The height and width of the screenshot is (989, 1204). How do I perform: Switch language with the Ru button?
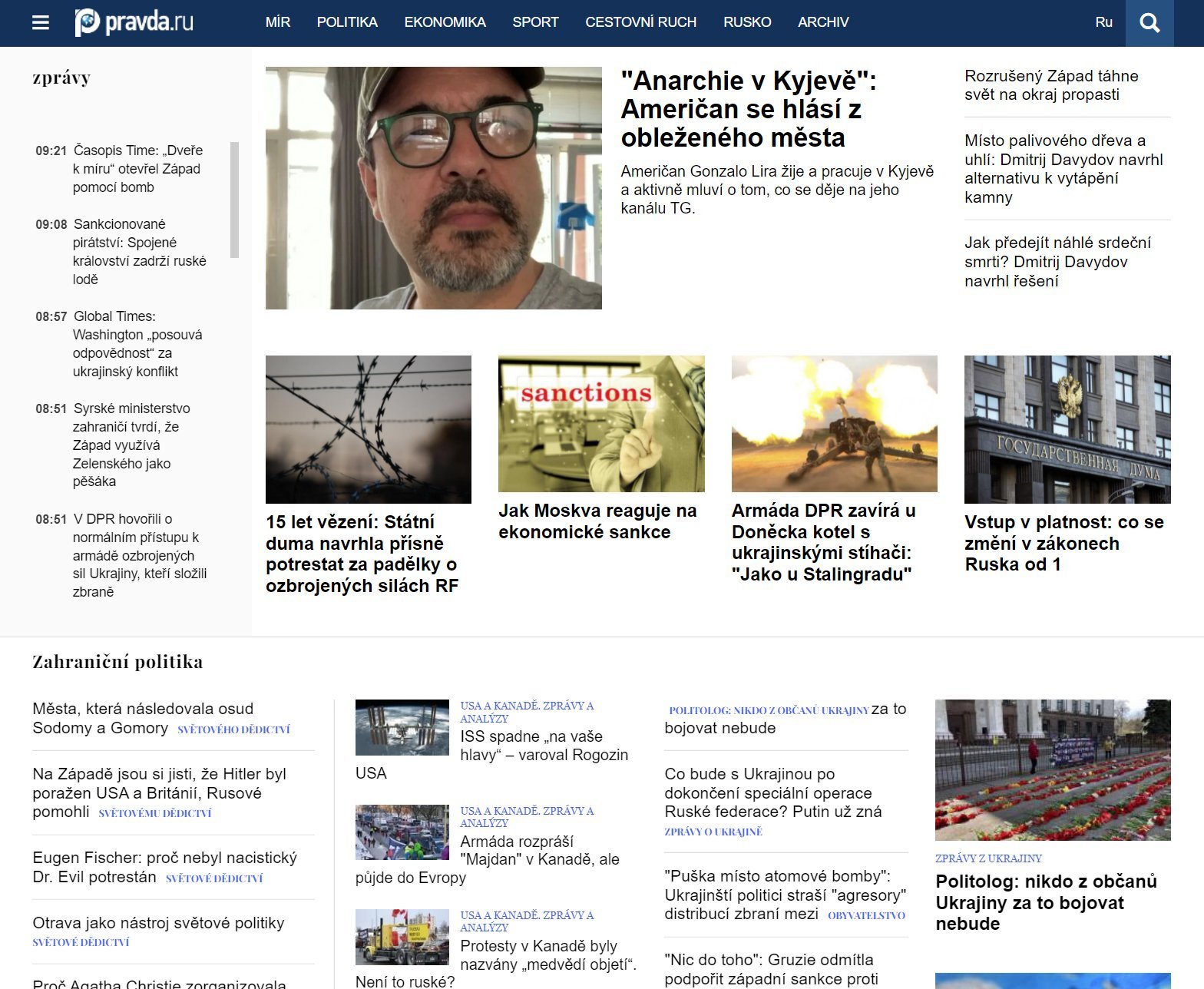tap(1103, 22)
